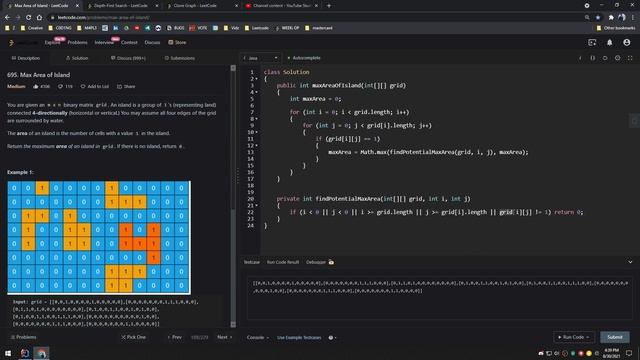Open the Java language dropdown
Viewport: 640px width, 360px height.
(260, 58)
